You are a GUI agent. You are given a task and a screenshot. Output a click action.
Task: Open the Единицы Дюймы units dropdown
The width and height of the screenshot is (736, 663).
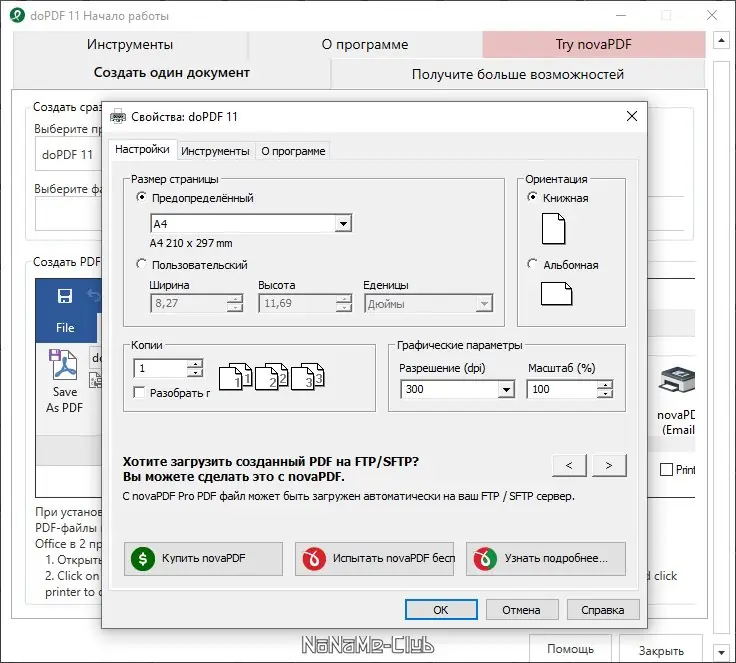(x=483, y=304)
